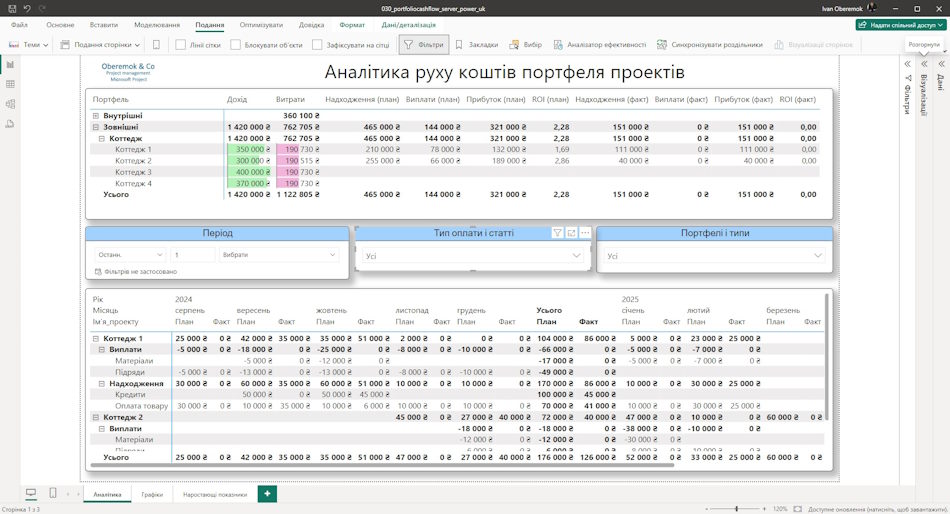The height and width of the screenshot is (514, 950).
Task: Add a new report page
Action: coord(267,494)
